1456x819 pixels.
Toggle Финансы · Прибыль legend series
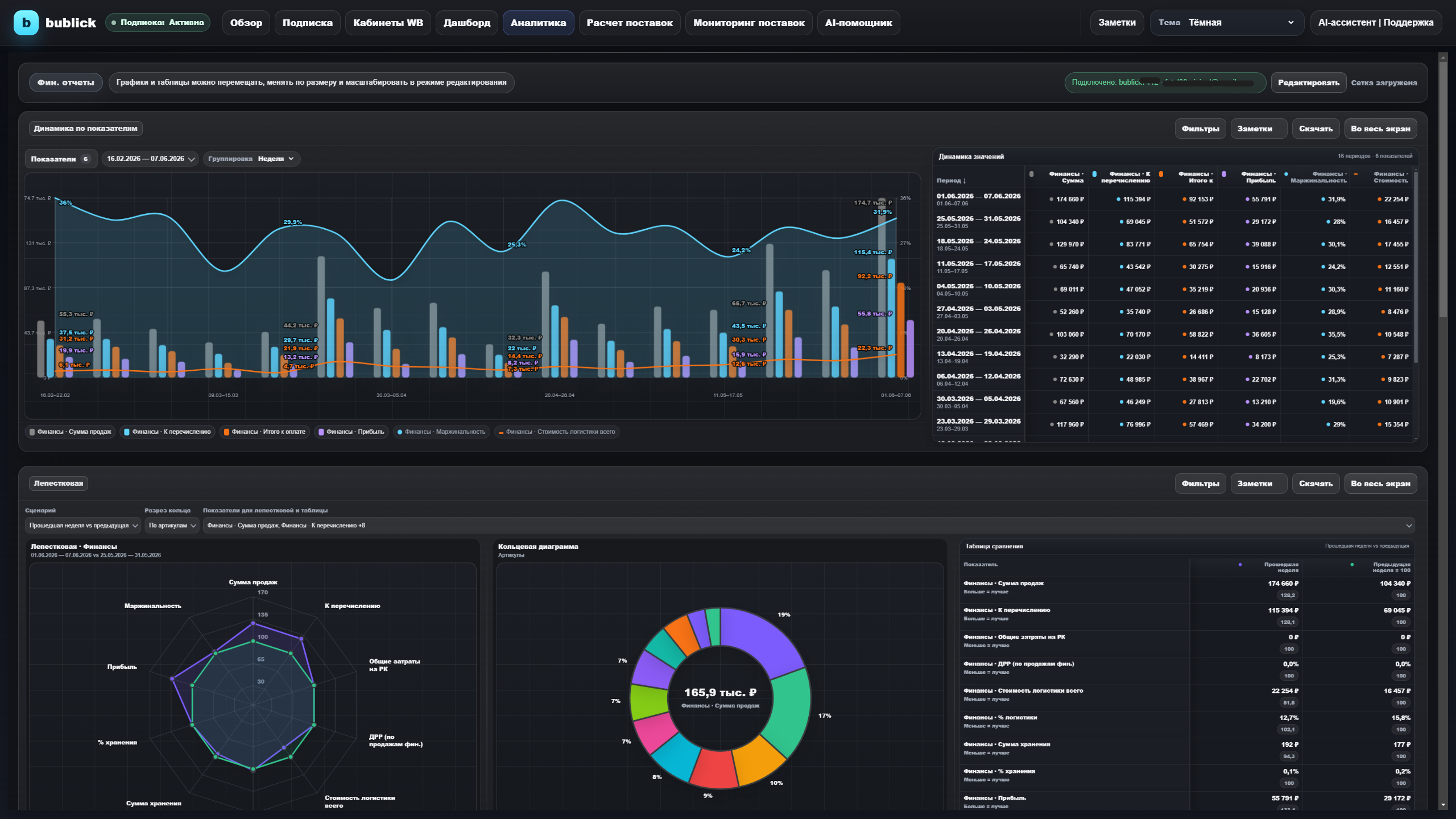click(351, 432)
